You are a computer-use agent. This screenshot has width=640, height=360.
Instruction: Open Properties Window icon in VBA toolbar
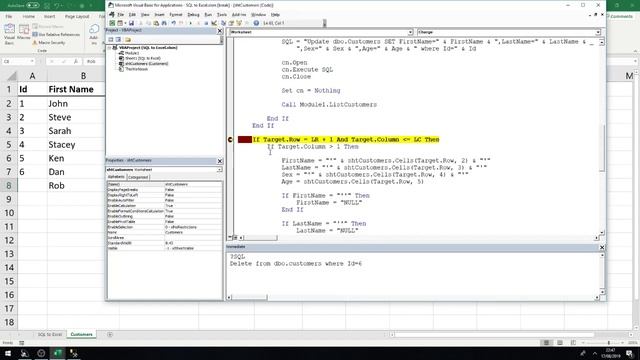[x=231, y=23]
